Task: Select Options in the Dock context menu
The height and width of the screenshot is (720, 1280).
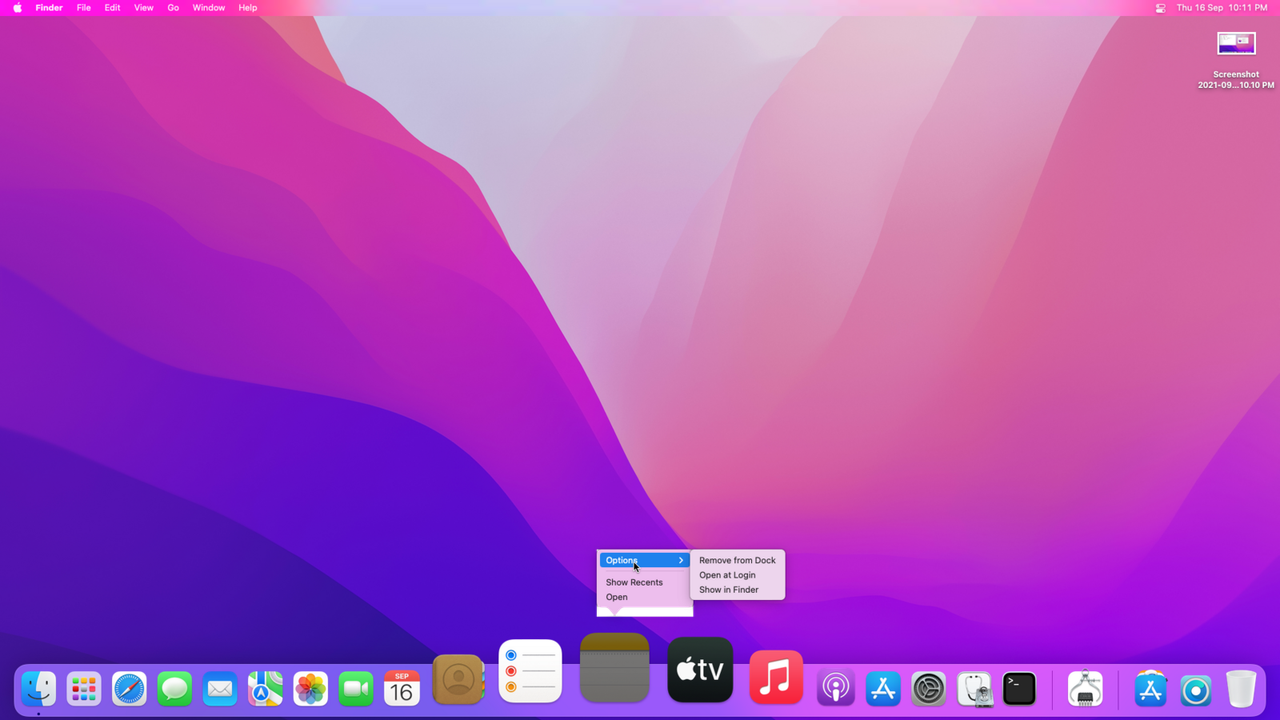Action: (644, 560)
